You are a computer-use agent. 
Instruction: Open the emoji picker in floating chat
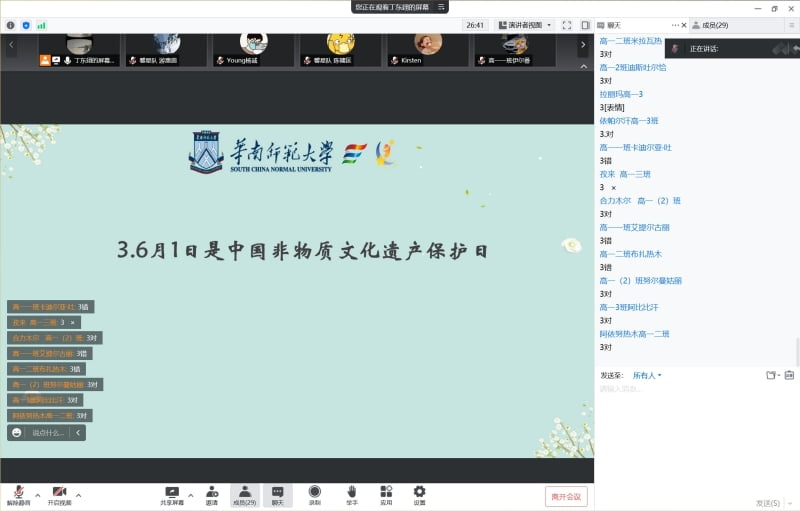tap(17, 433)
